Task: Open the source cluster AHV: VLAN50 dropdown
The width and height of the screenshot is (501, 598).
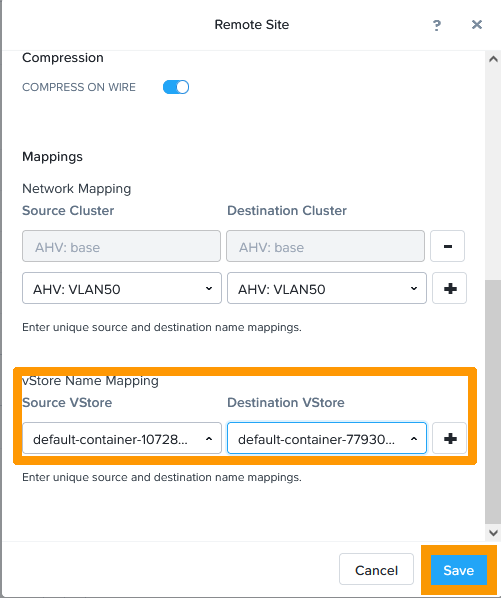Action: (122, 288)
